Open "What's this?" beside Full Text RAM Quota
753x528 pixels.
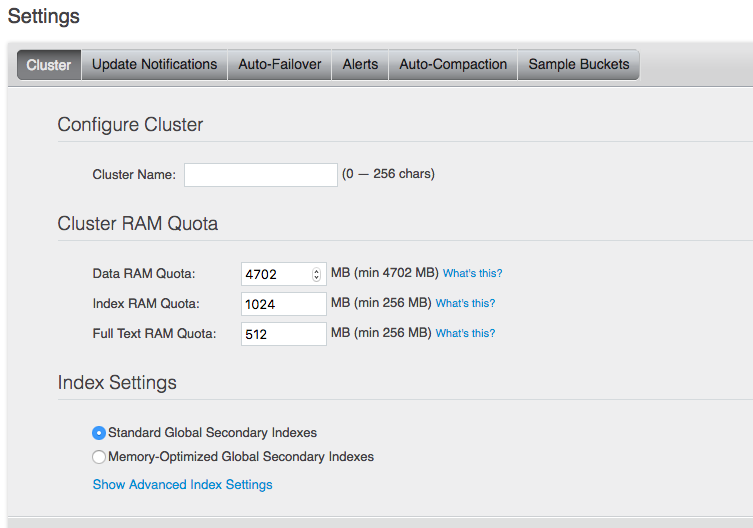[x=465, y=334]
